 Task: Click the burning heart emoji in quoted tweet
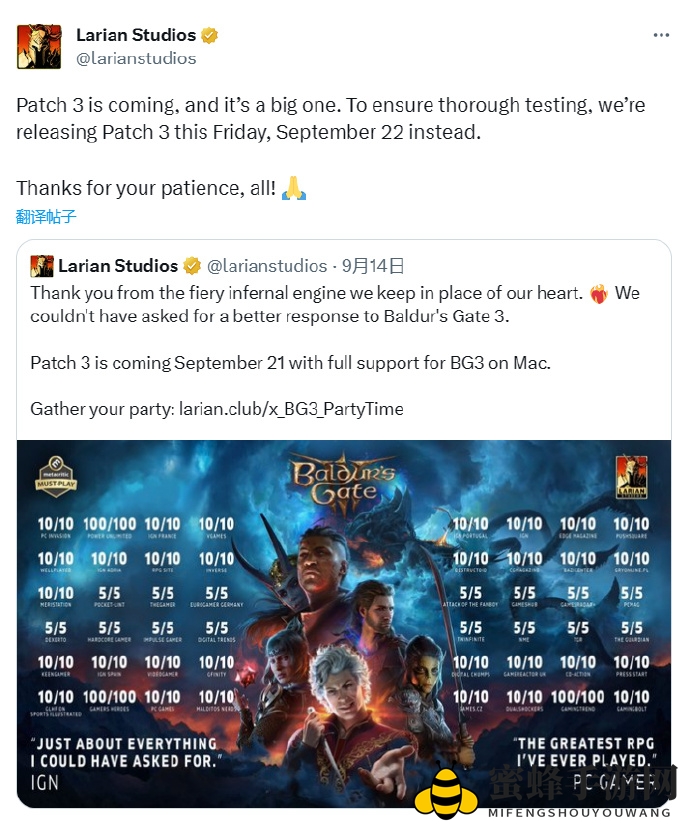click(599, 293)
